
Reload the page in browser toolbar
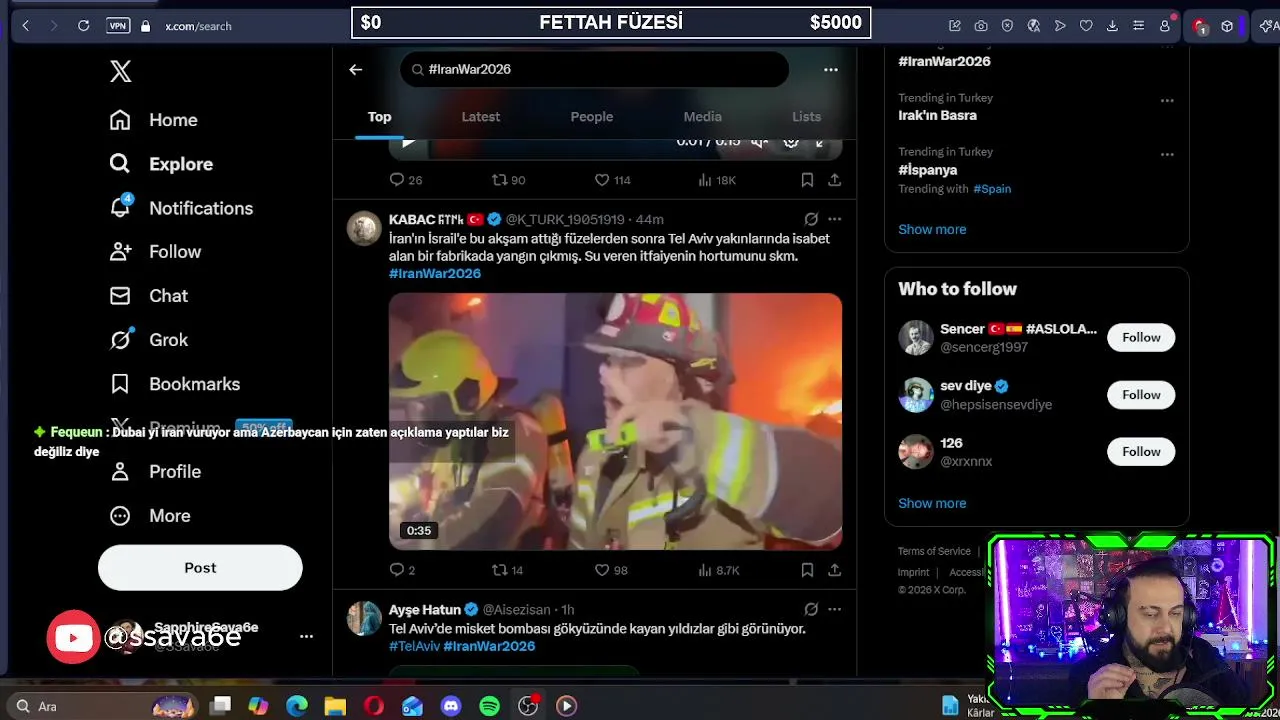coord(84,26)
